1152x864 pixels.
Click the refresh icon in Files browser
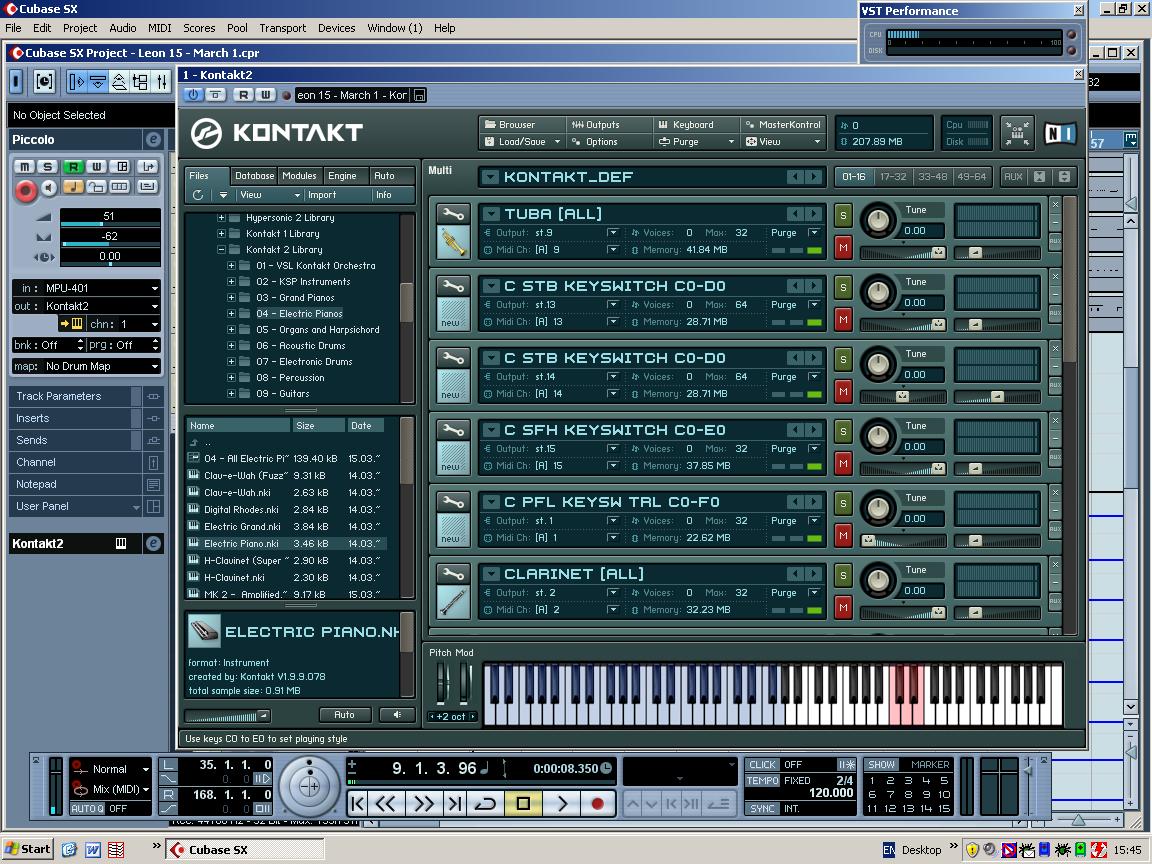pos(198,195)
